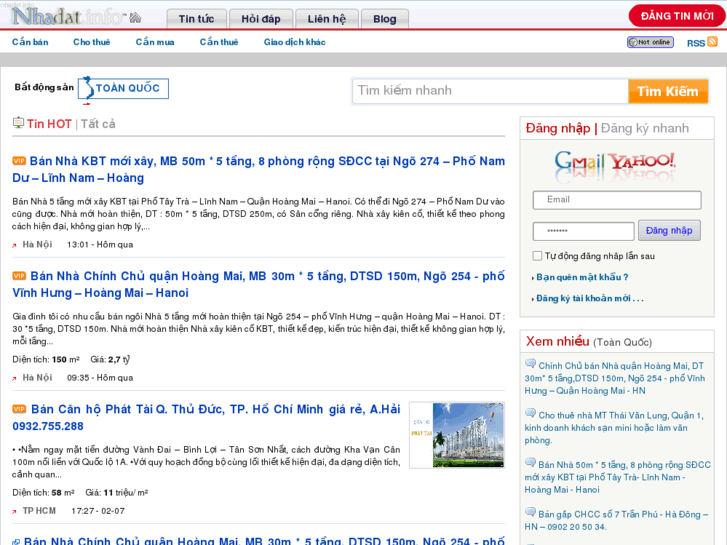Viewport: 727px width, 545px height.
Task: Click the orange Tìm Kiếm button
Action: click(x=668, y=91)
